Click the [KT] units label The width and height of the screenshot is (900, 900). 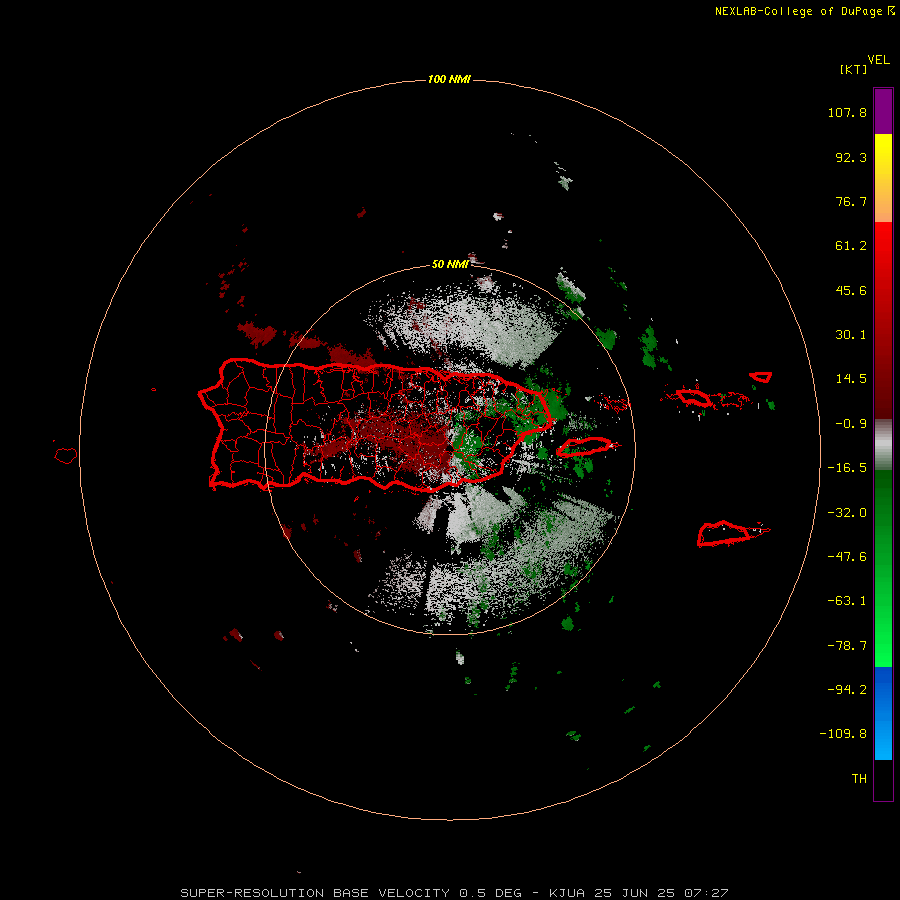pos(854,69)
